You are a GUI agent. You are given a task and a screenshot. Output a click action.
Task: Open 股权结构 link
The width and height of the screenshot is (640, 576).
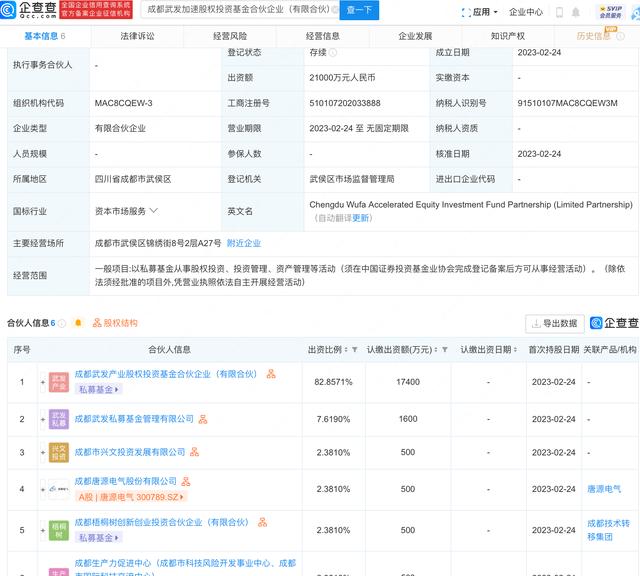tap(116, 323)
